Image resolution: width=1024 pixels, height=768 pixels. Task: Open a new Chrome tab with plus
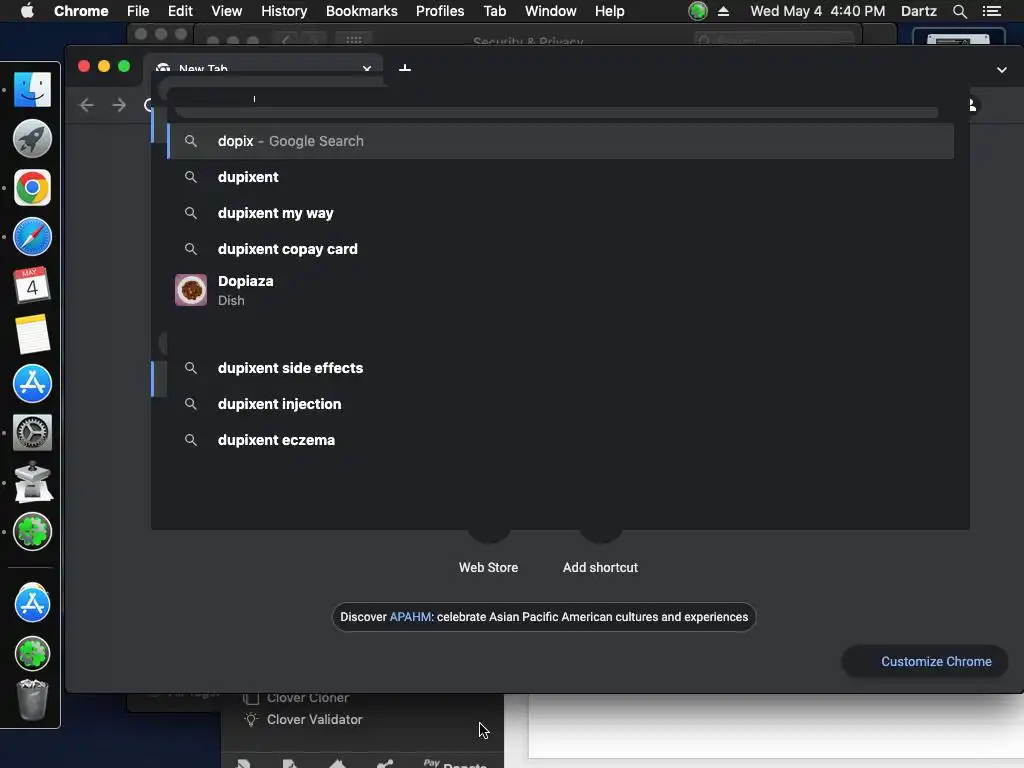click(x=405, y=68)
